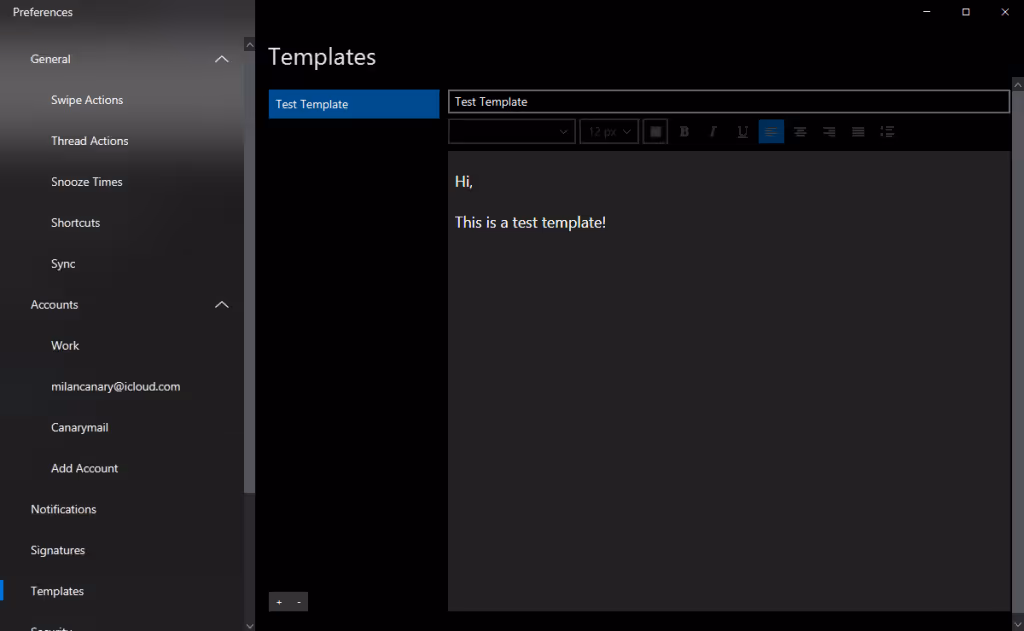Open Sync preferences
The width and height of the screenshot is (1024, 631).
63,264
